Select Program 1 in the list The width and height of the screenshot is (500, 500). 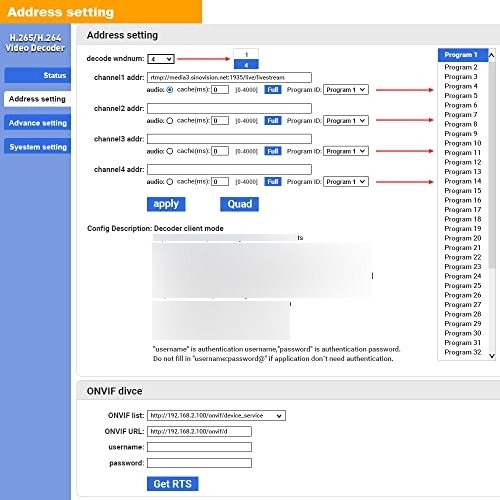point(463,55)
